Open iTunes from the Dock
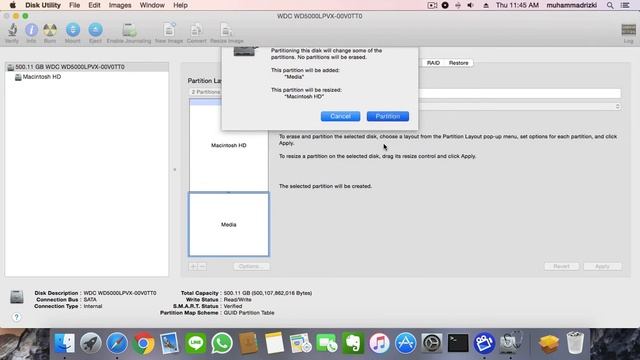This screenshot has height=360, width=640. 379,343
